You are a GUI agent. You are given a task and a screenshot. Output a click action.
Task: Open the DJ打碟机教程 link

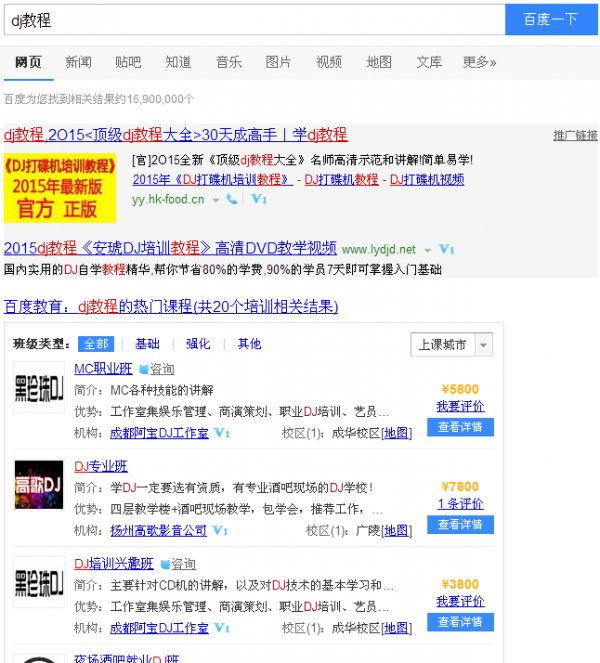pos(341,180)
